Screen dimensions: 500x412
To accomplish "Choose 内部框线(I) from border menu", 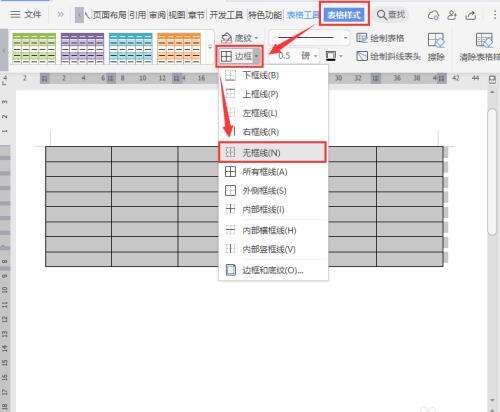I will [x=273, y=209].
